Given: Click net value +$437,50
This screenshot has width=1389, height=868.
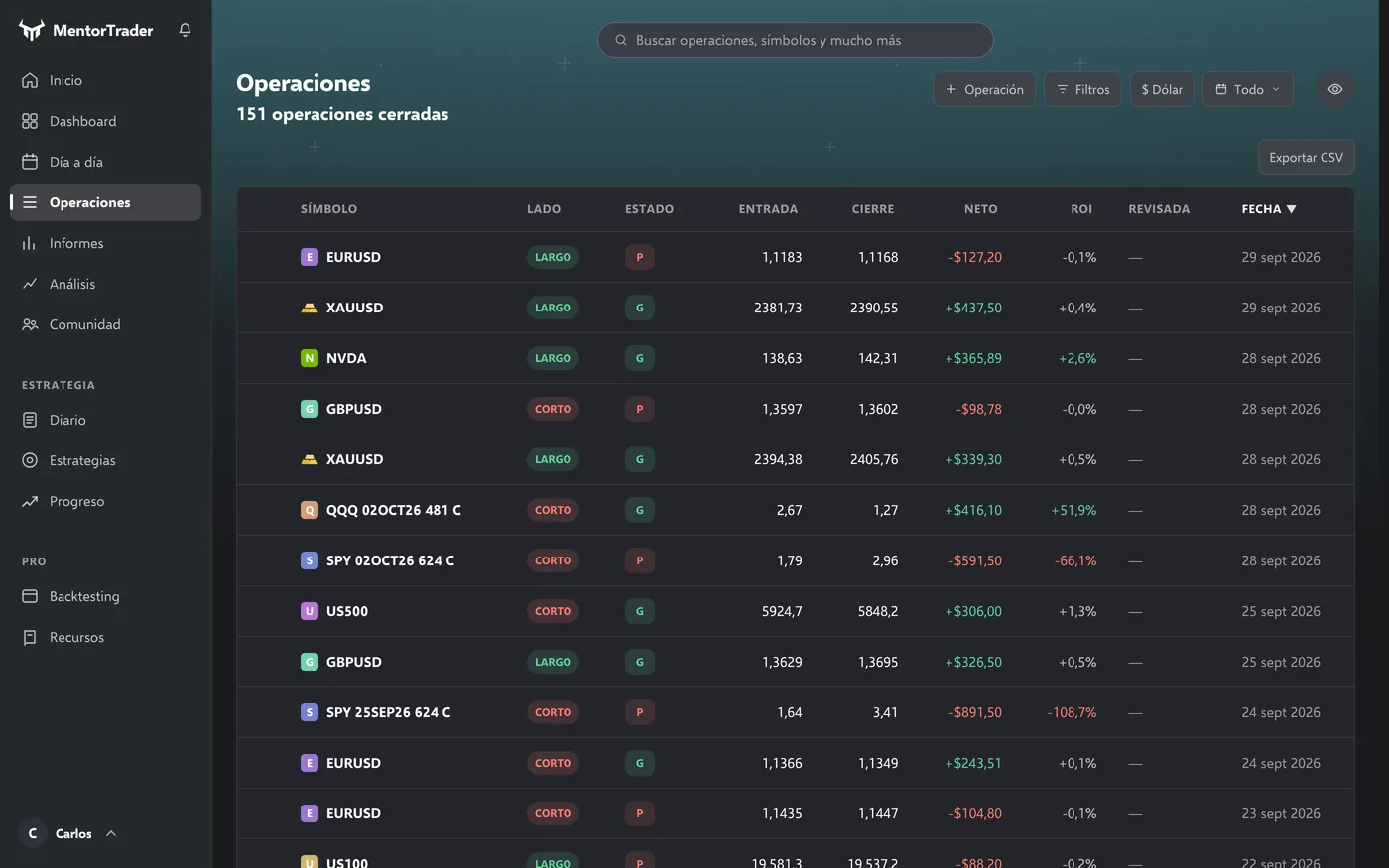Looking at the screenshot, I should [x=973, y=308].
